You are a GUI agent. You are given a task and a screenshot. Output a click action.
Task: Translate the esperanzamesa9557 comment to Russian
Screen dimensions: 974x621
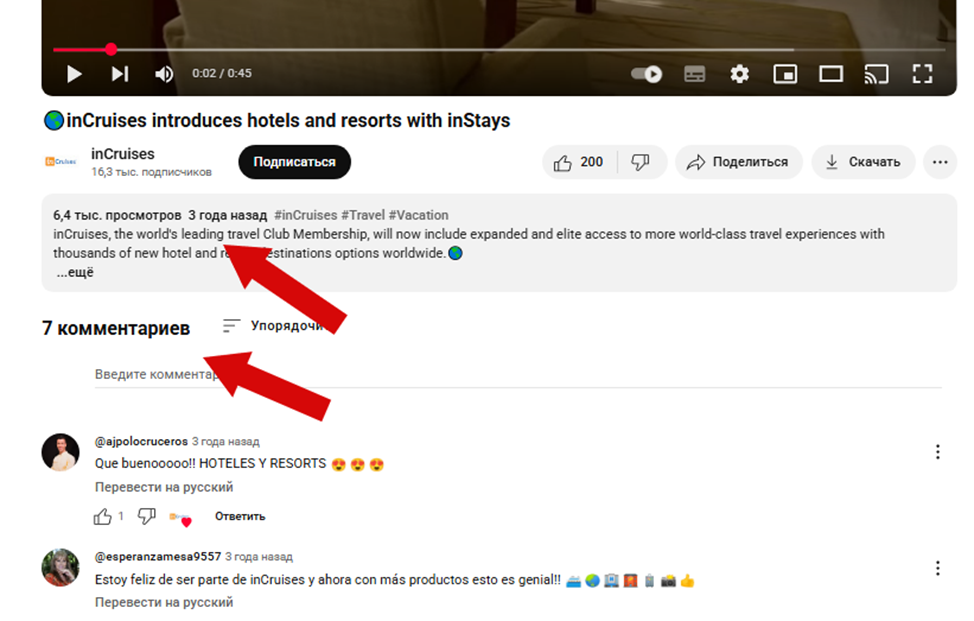(164, 602)
